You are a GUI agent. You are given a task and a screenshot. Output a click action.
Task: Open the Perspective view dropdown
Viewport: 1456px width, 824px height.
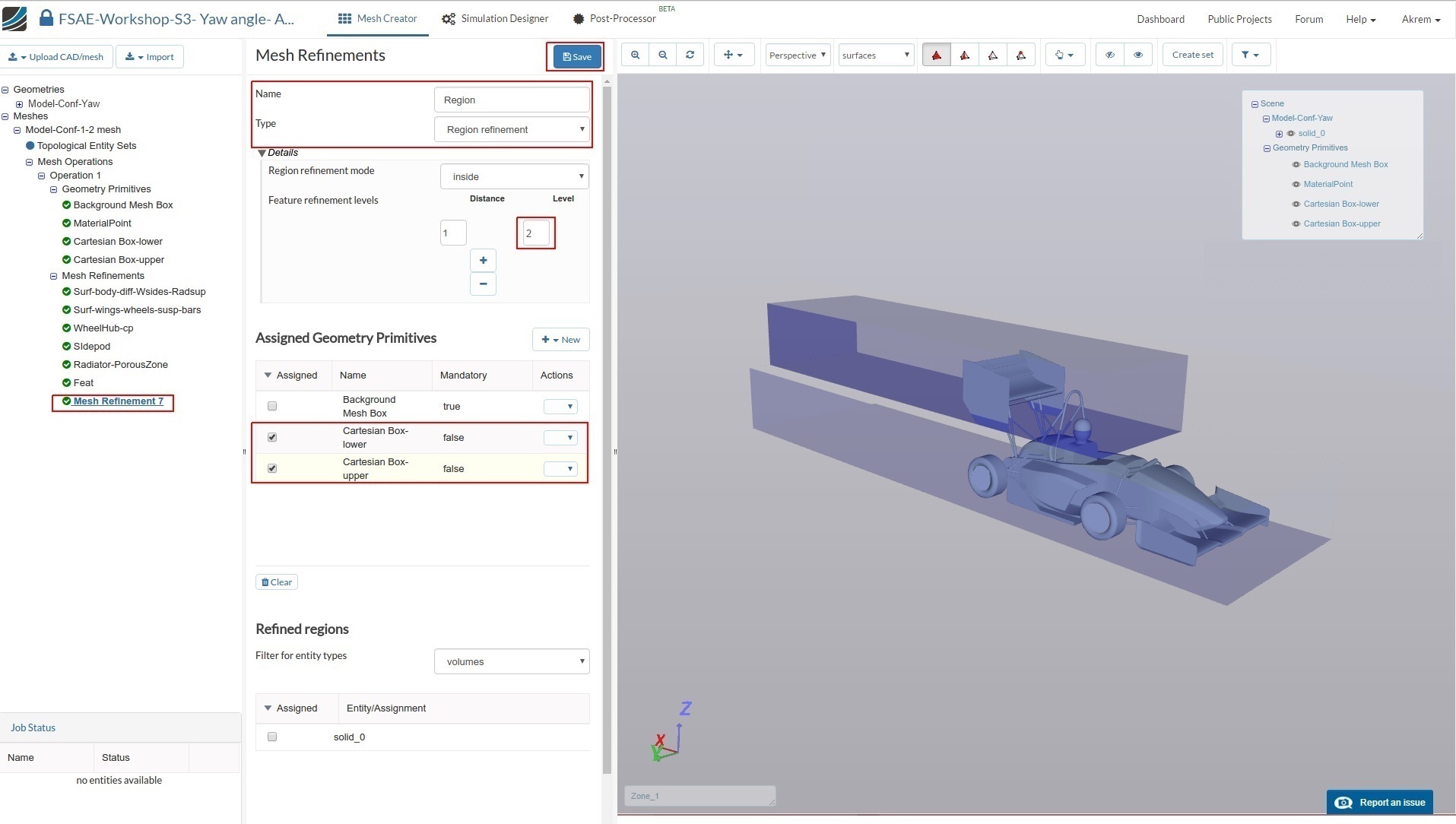point(797,55)
